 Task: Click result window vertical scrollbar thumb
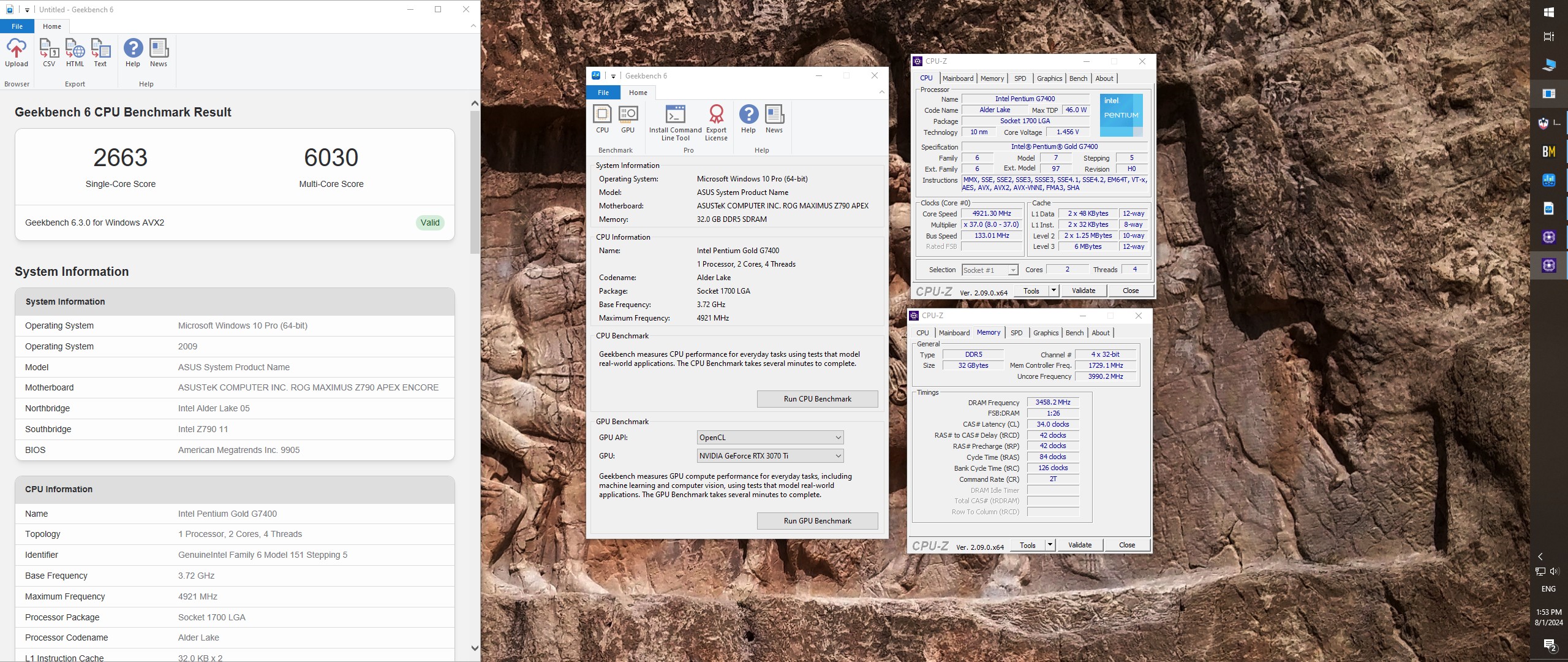[x=475, y=182]
